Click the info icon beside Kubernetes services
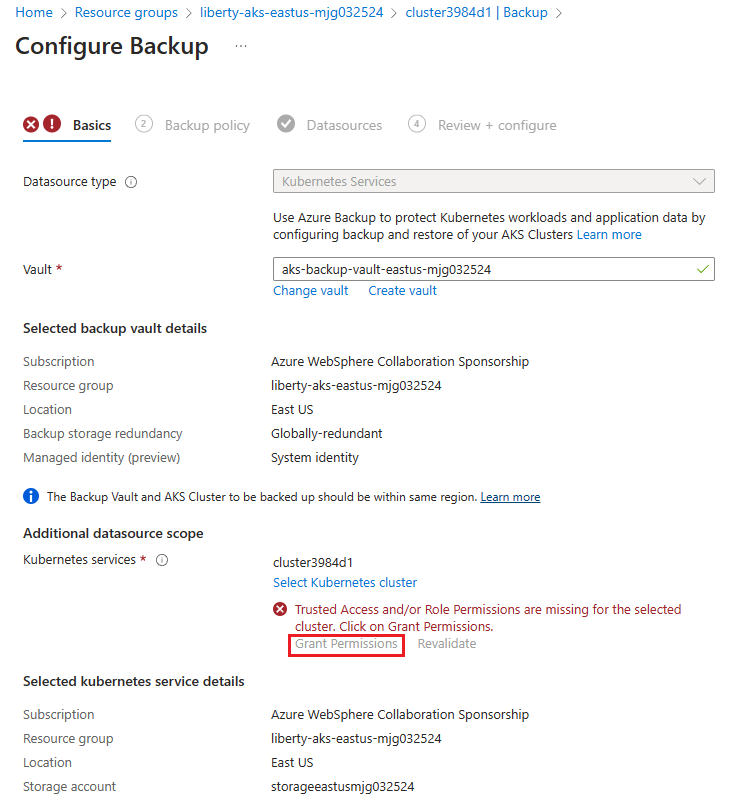The width and height of the screenshot is (731, 806). click(161, 559)
